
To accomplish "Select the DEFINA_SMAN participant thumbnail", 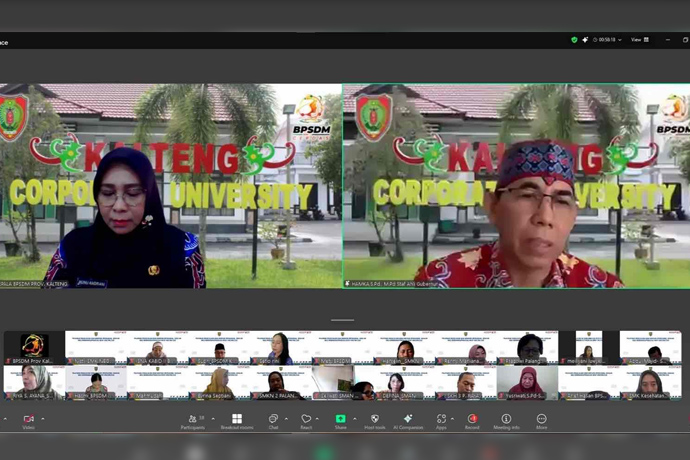I will [404, 383].
